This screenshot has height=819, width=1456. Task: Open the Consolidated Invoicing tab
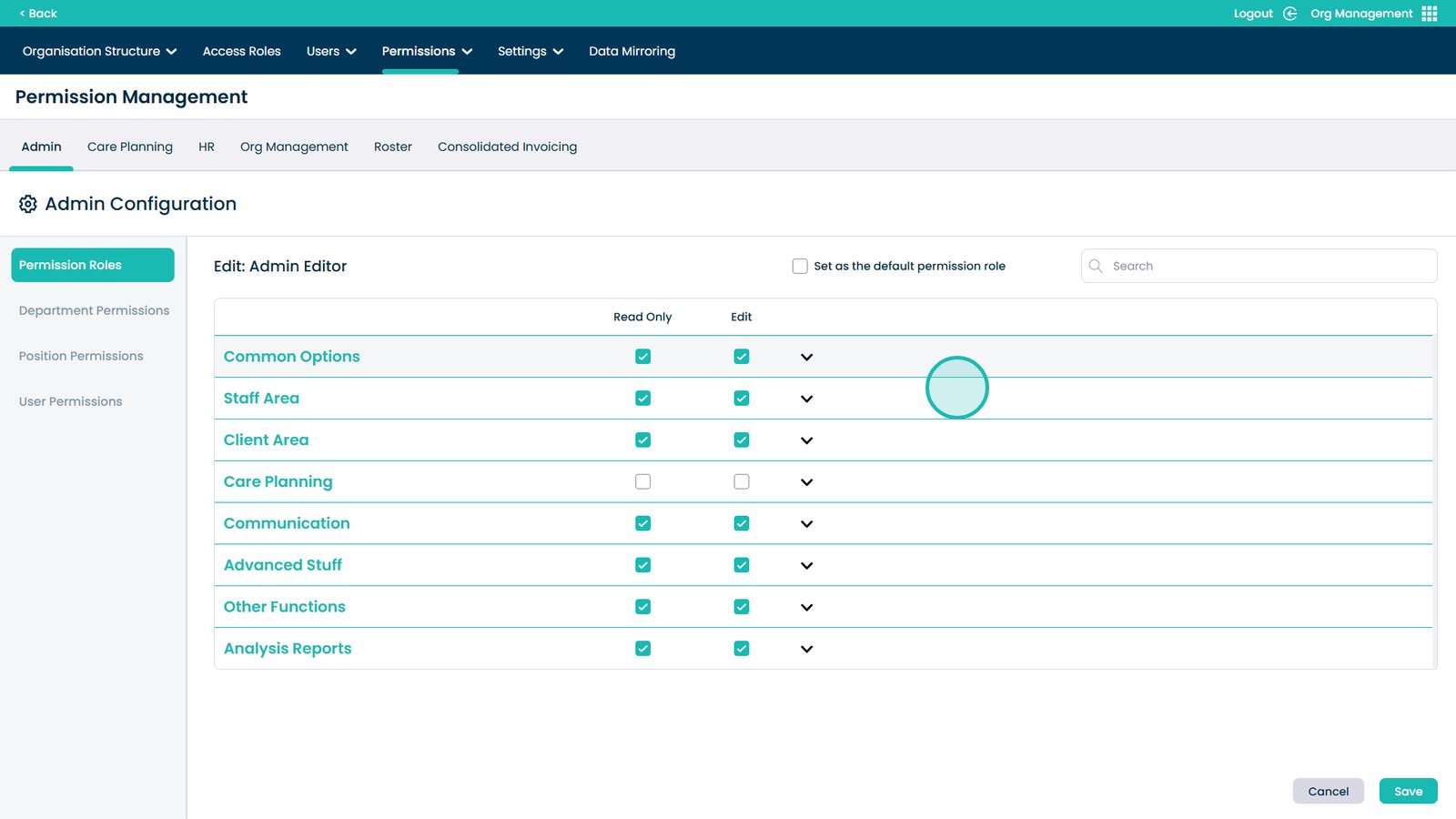tap(507, 147)
